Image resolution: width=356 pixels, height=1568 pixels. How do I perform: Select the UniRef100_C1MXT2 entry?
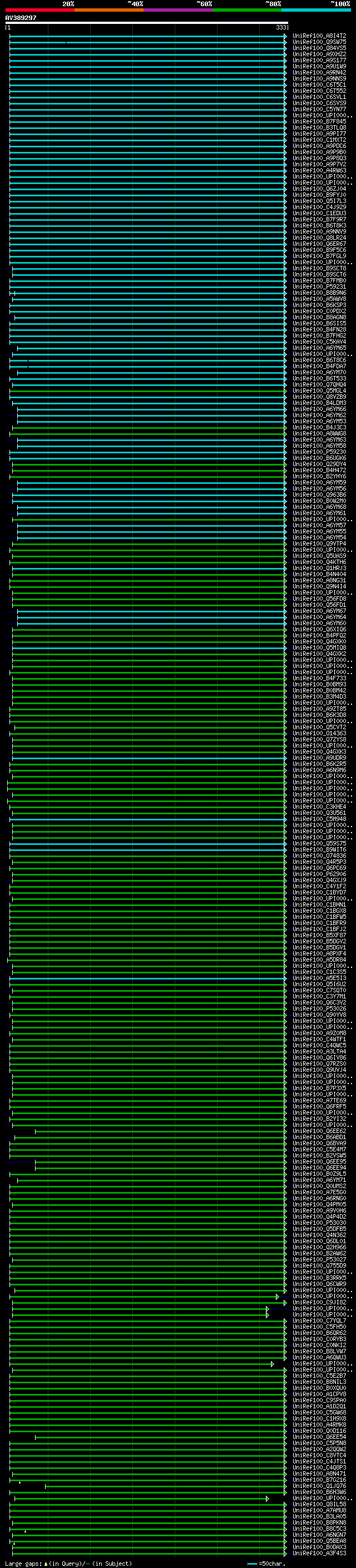click(319, 140)
